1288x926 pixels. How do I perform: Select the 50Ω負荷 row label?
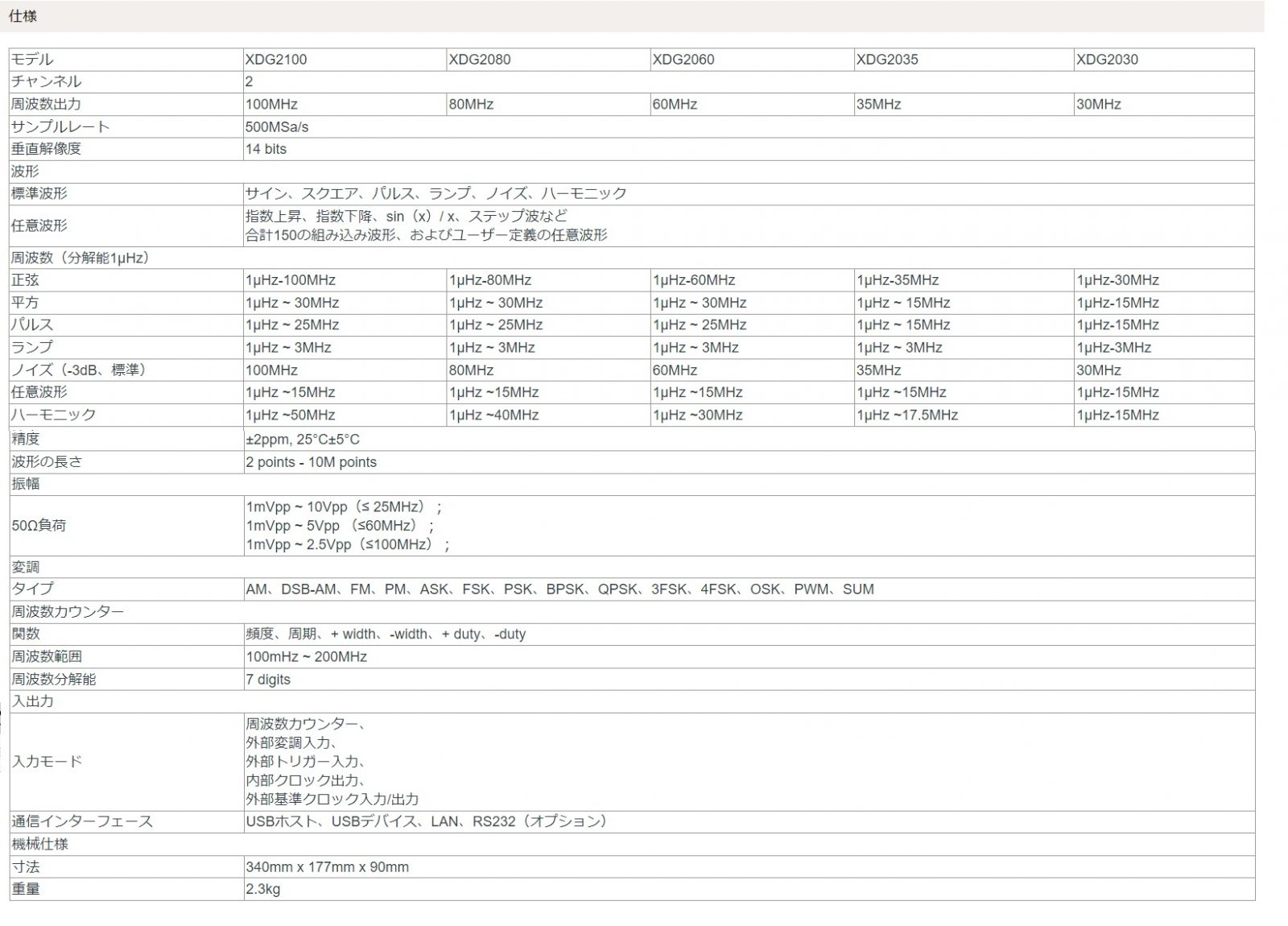click(39, 526)
